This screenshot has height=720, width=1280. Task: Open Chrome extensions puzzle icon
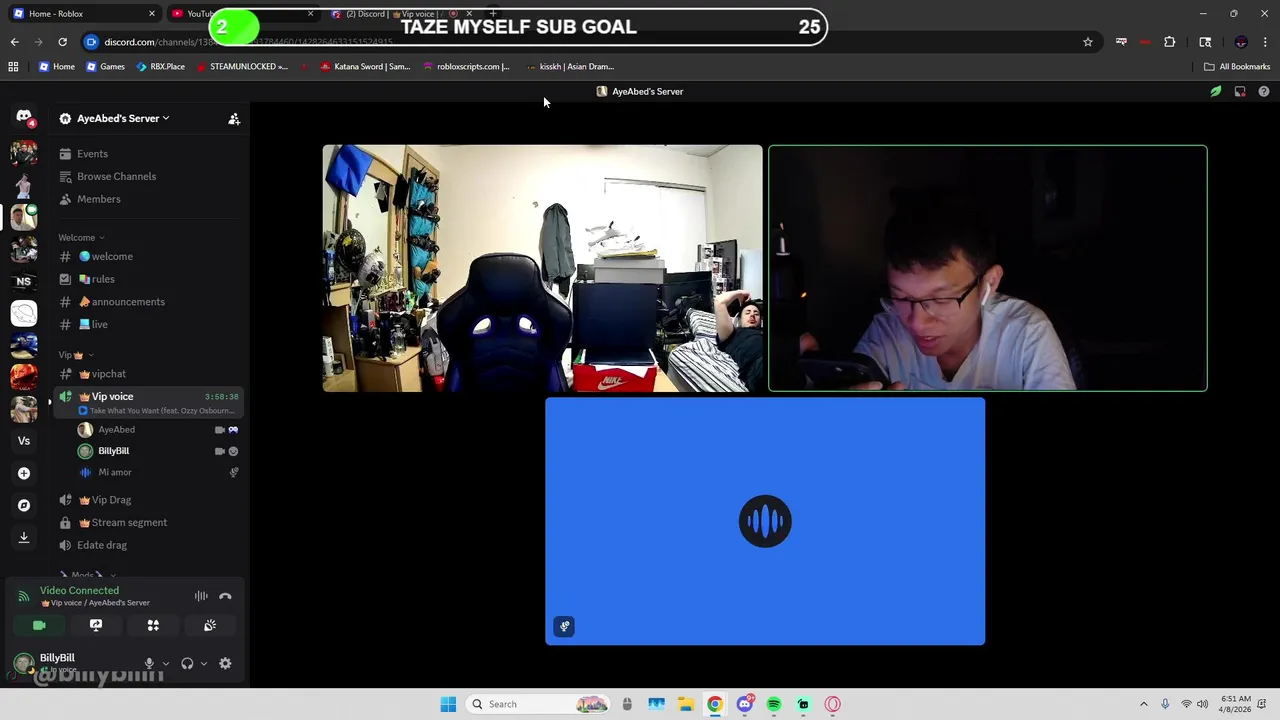click(x=1169, y=42)
